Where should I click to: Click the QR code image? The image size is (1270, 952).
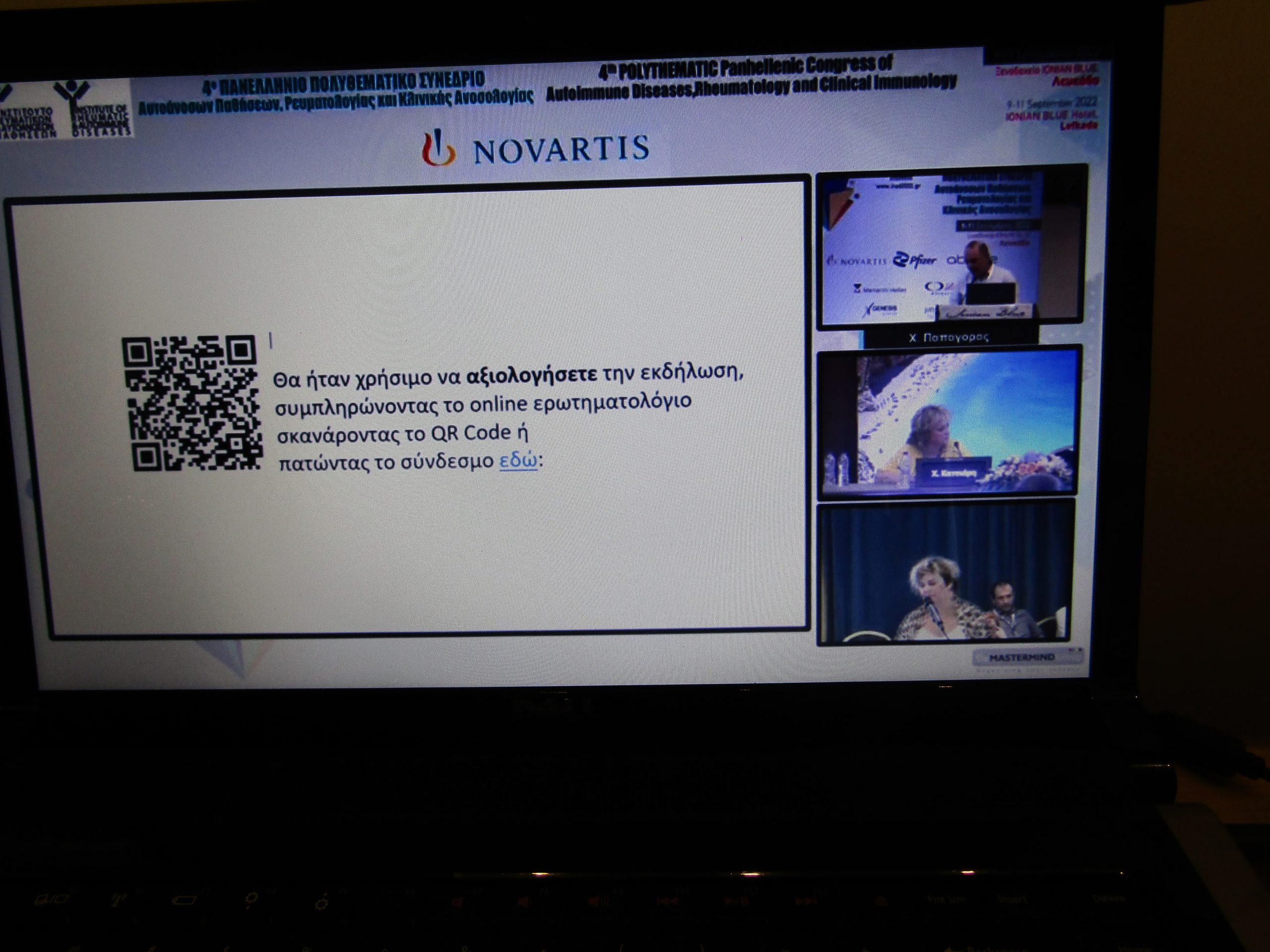[192, 404]
